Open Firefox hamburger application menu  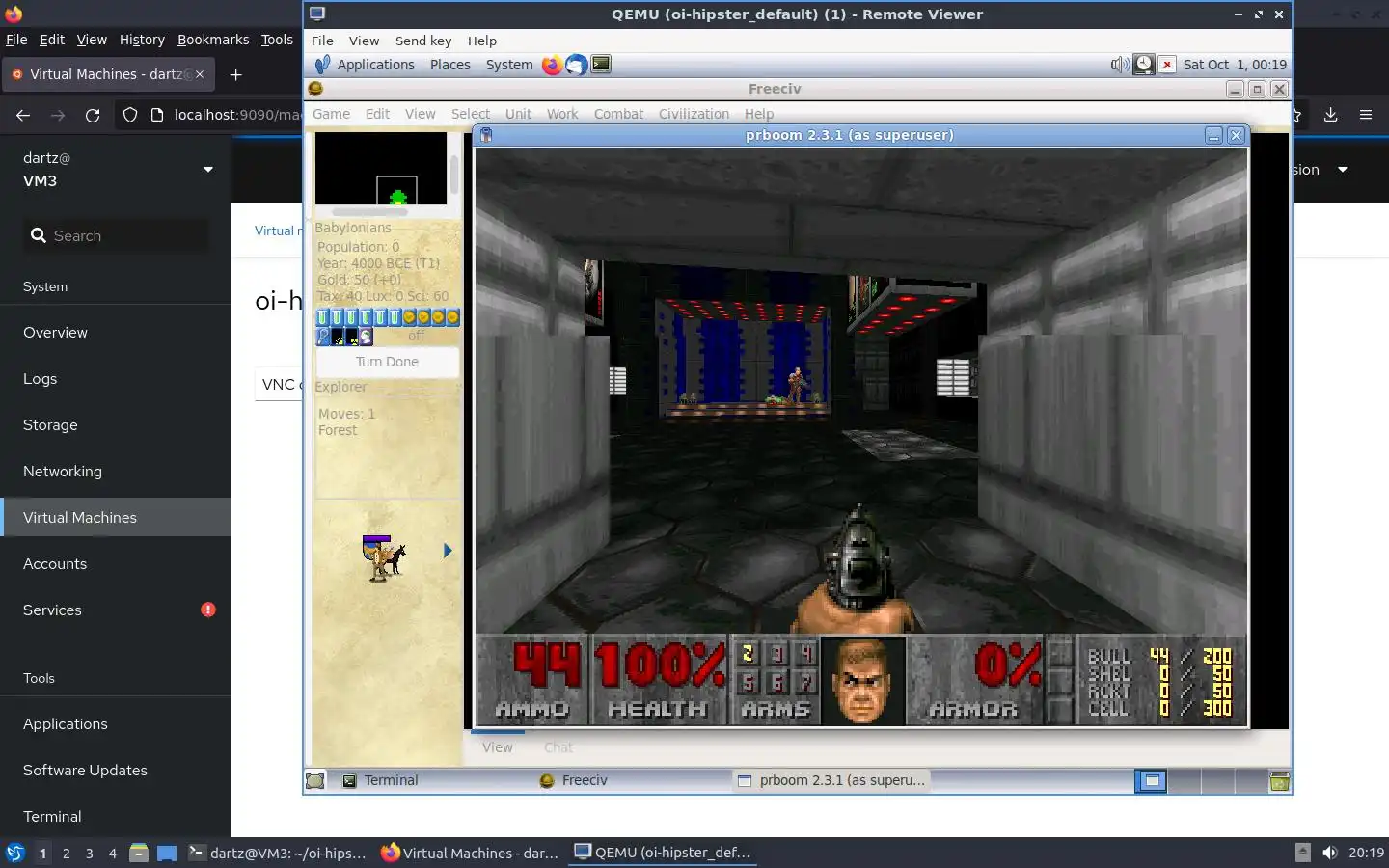(x=1366, y=115)
